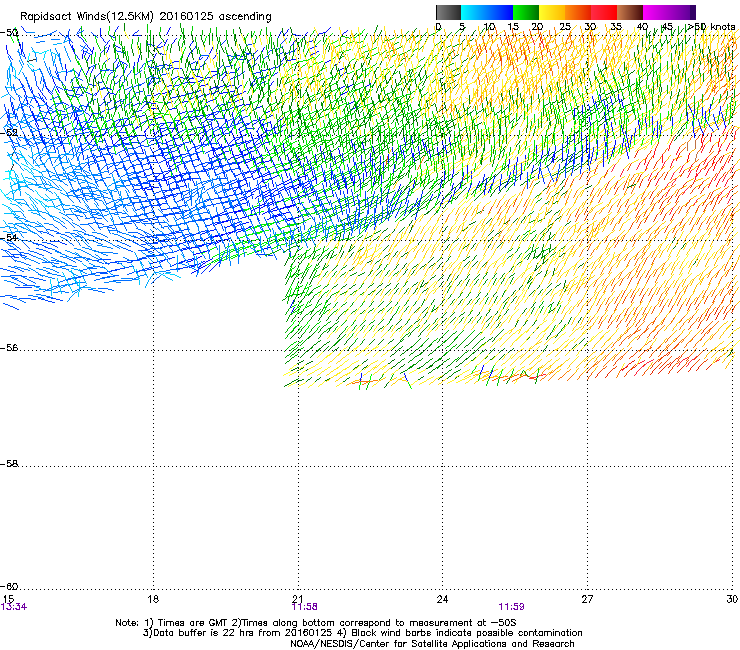Click the orange 25-30 knots color swatch
This screenshot has height=650, width=740.
pos(578,12)
